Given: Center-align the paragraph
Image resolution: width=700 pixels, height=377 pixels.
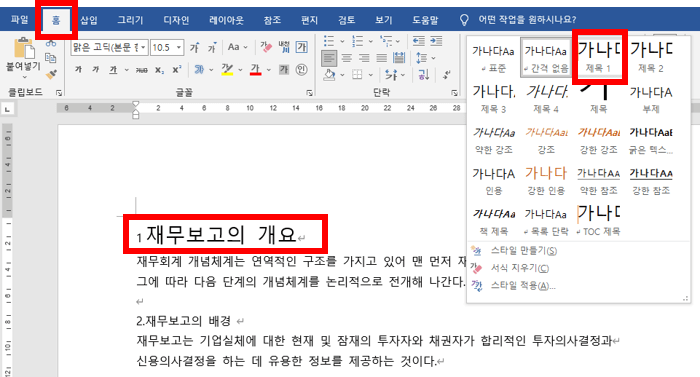Looking at the screenshot, I should (x=347, y=58).
